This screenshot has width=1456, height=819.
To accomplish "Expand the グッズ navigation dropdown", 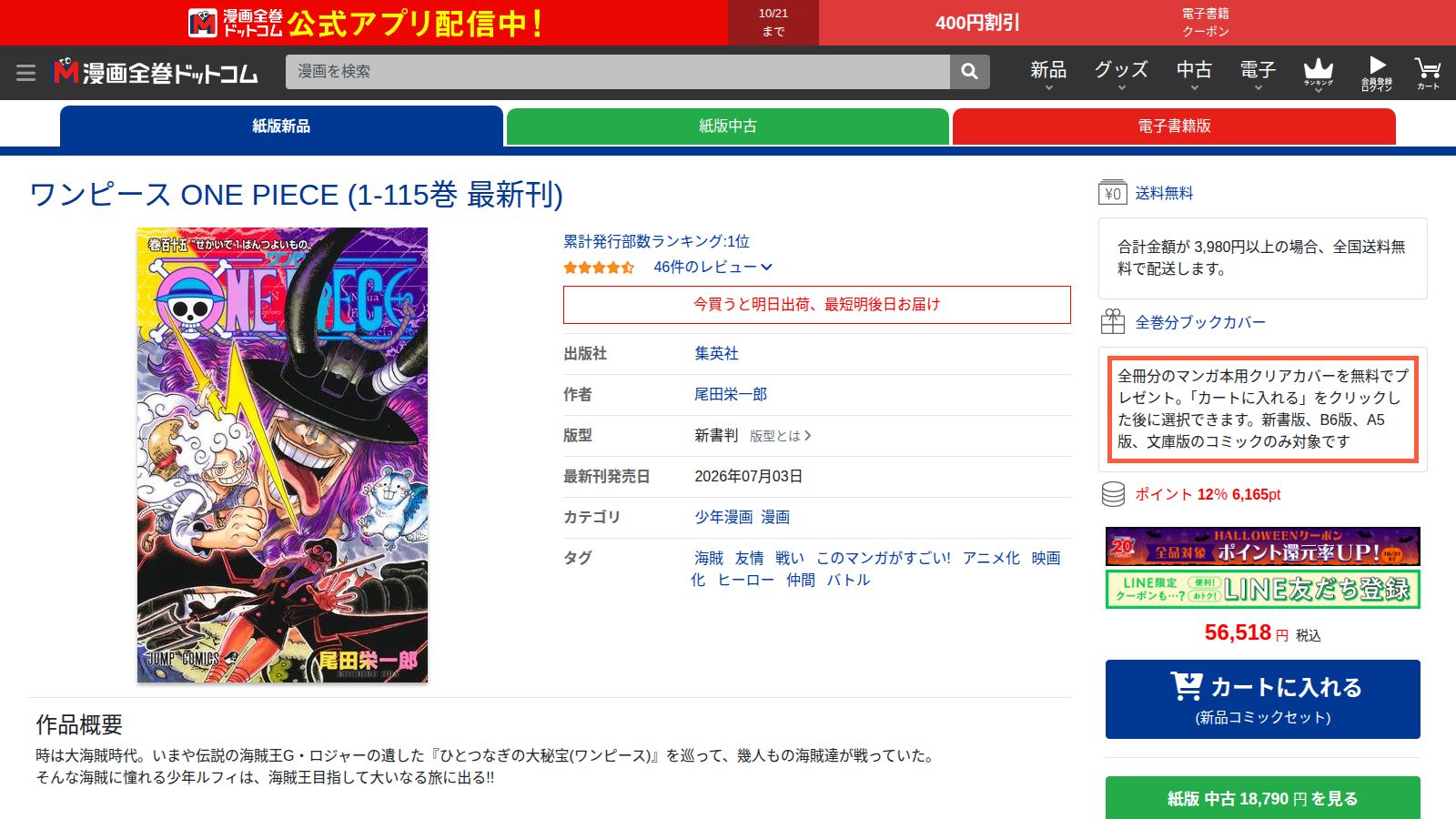I will pyautogui.click(x=1121, y=73).
